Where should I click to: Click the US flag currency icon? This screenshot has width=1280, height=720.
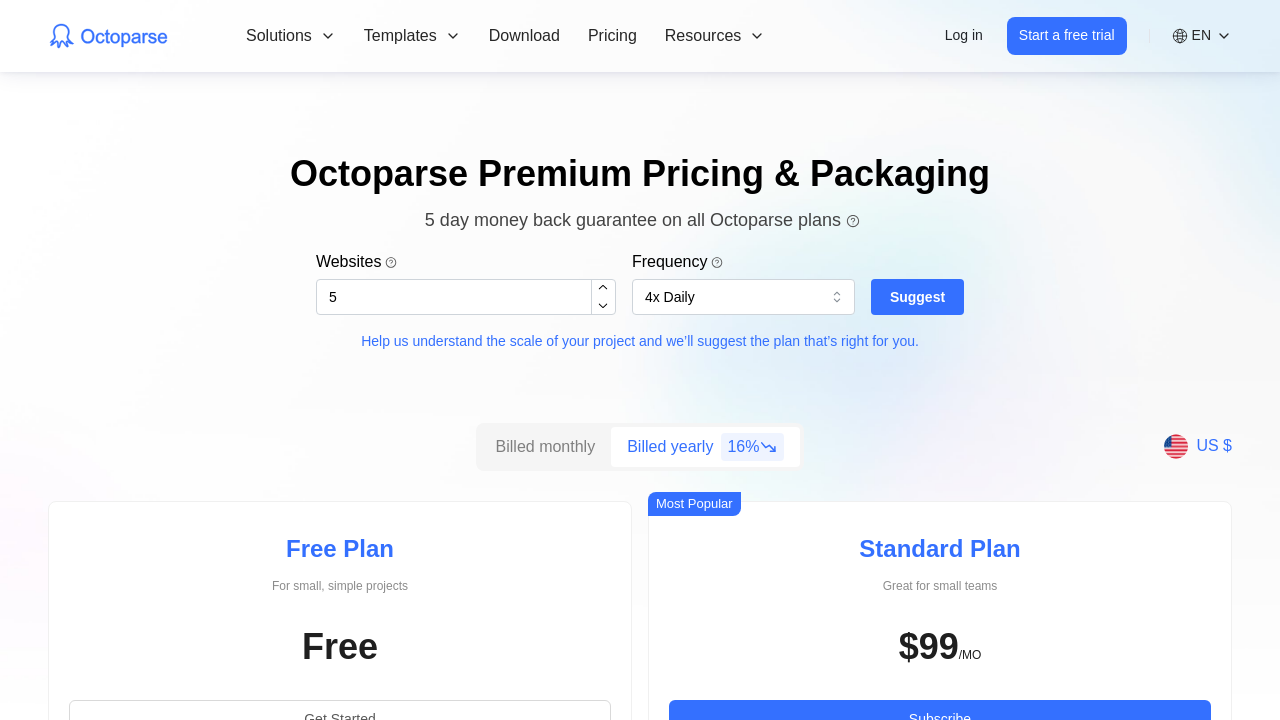click(1176, 446)
